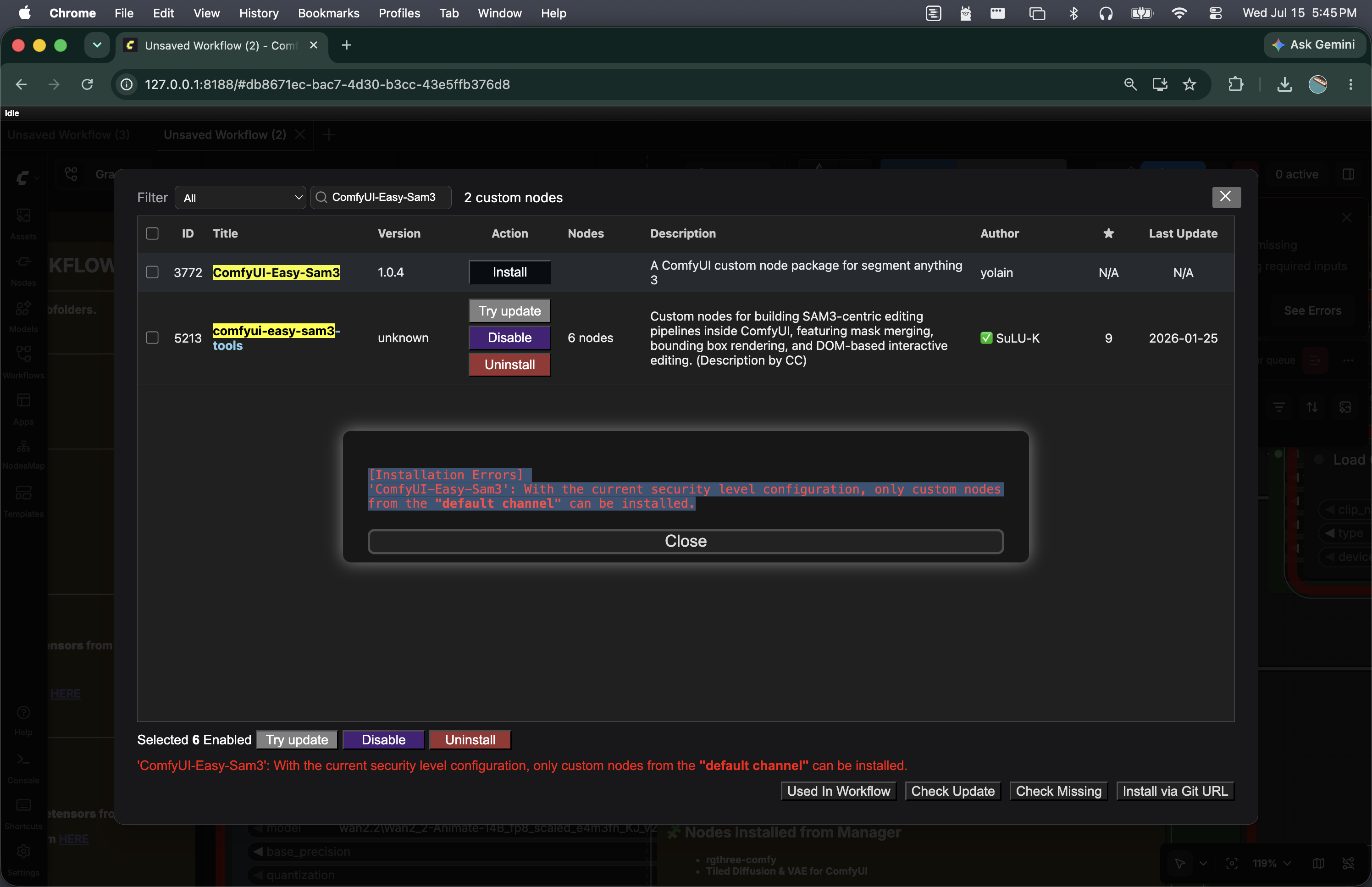
Task: Open the Console panel in sidebar
Action: [x=23, y=767]
